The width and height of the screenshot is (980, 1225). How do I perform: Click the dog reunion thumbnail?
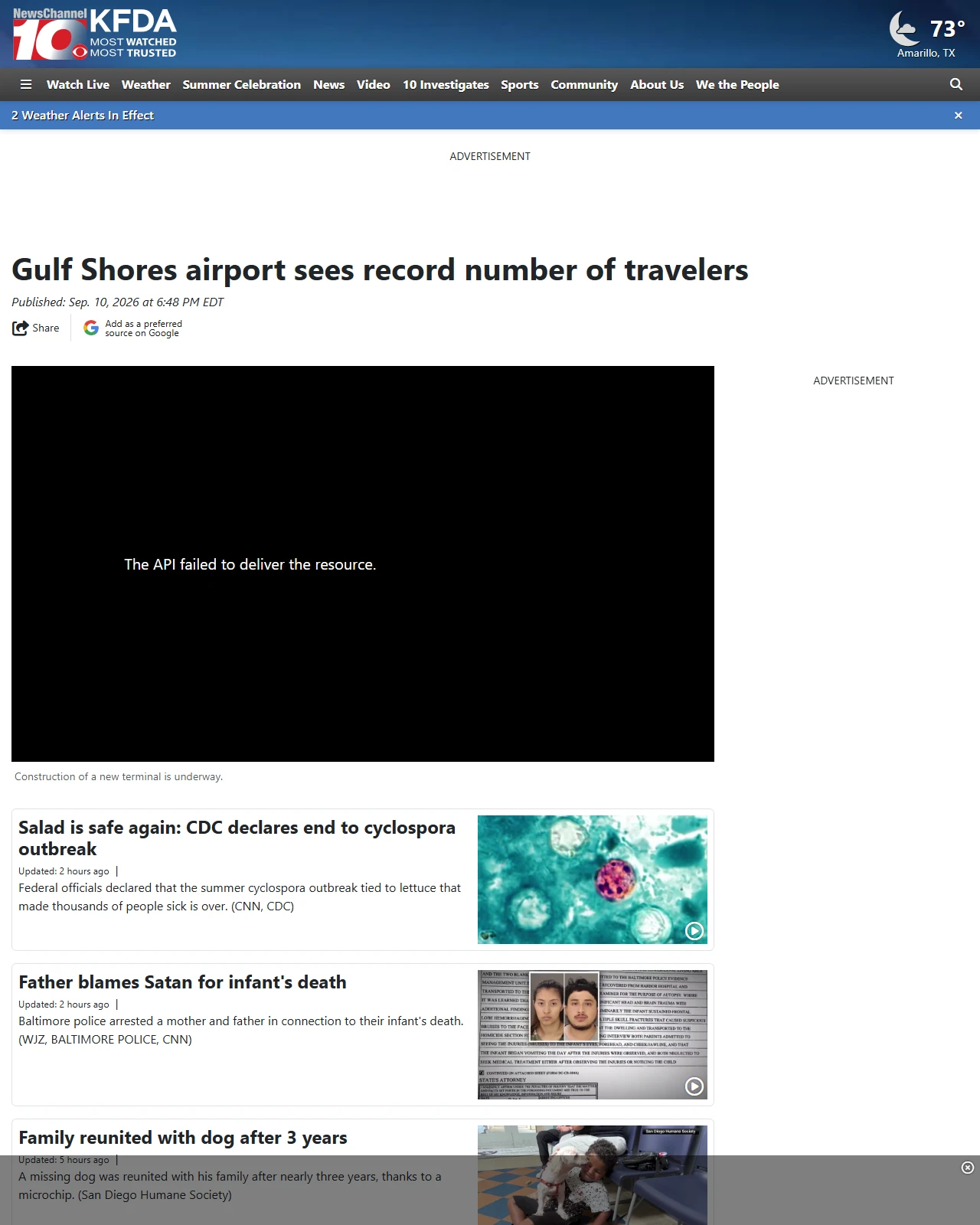(593, 1175)
